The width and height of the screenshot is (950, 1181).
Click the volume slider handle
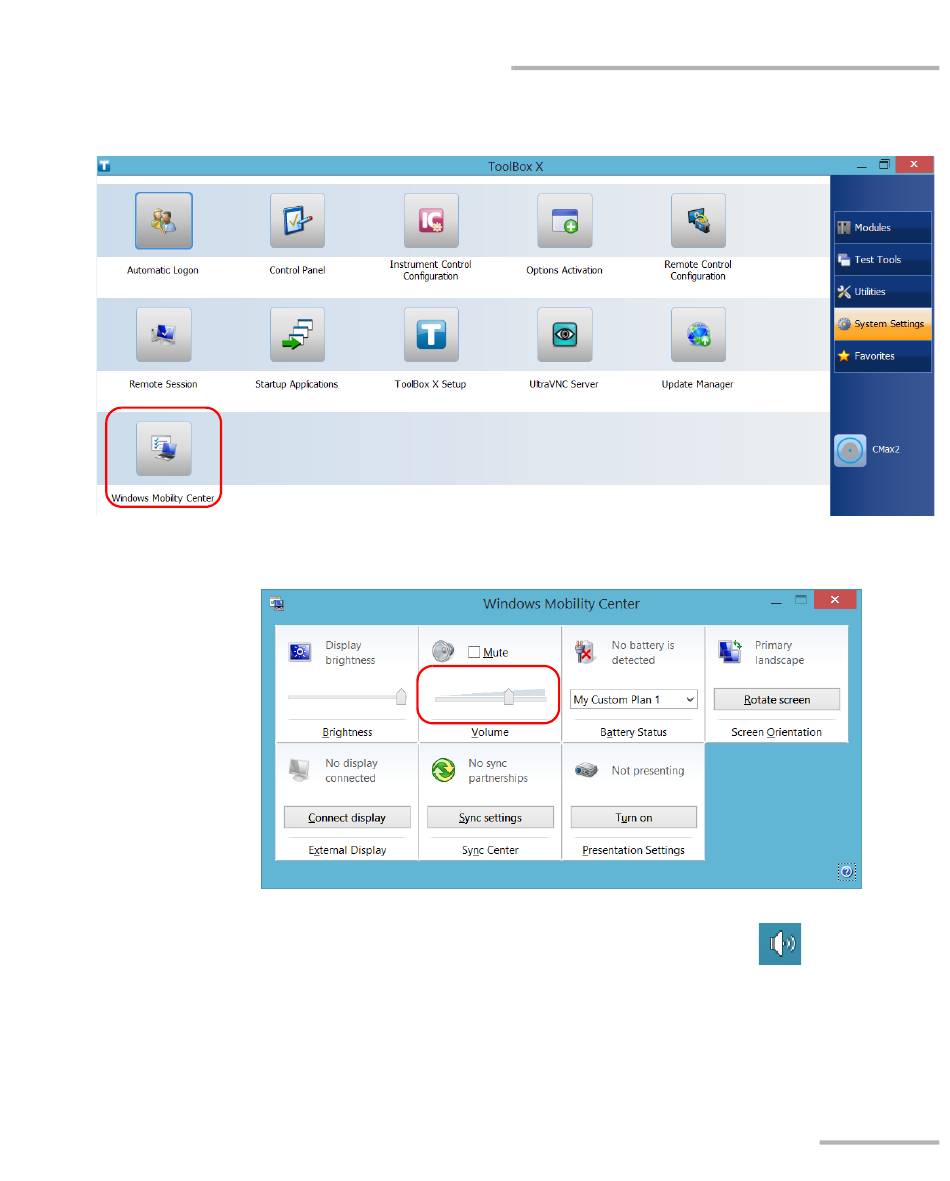509,696
